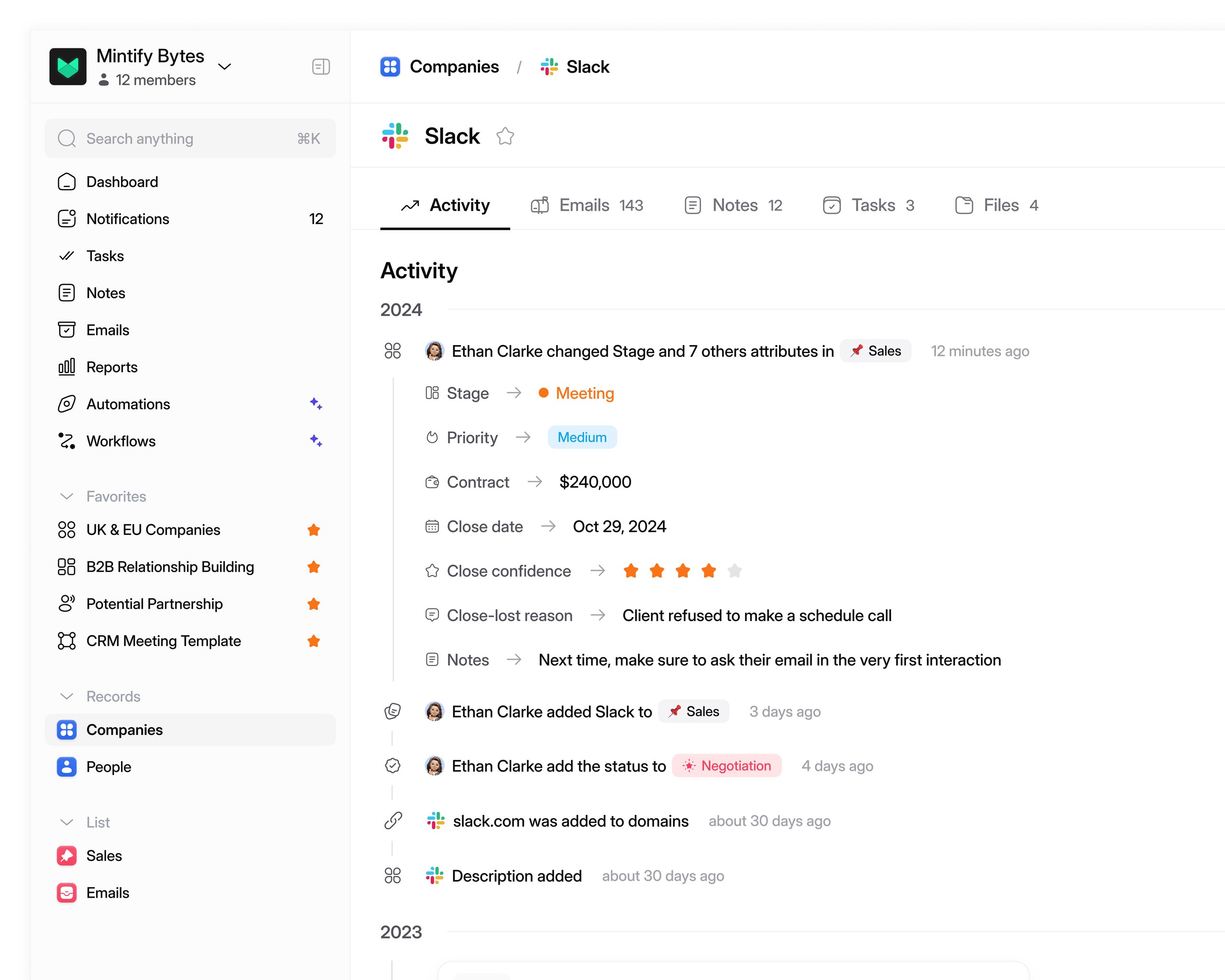Click the Meeting stage value
This screenshot has width=1225, height=980.
click(x=576, y=393)
